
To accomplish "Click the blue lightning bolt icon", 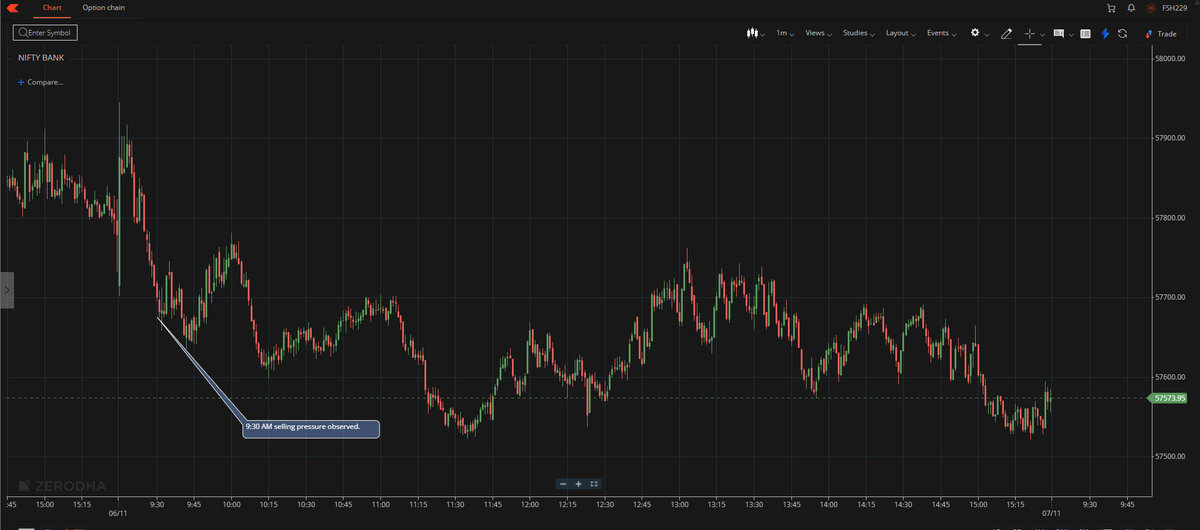I will coord(1105,33).
